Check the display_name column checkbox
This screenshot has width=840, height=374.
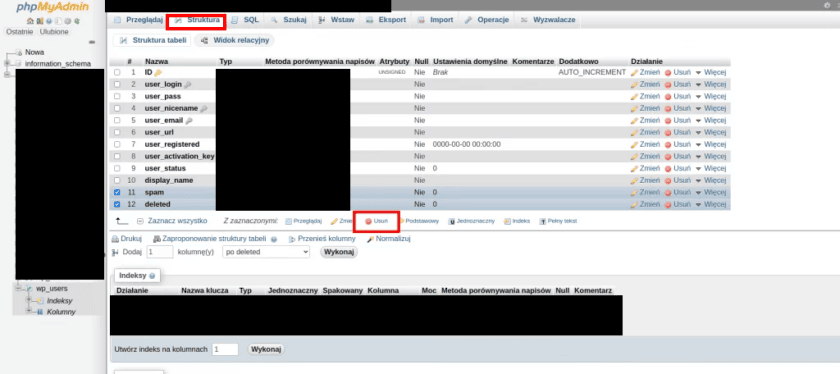point(117,180)
